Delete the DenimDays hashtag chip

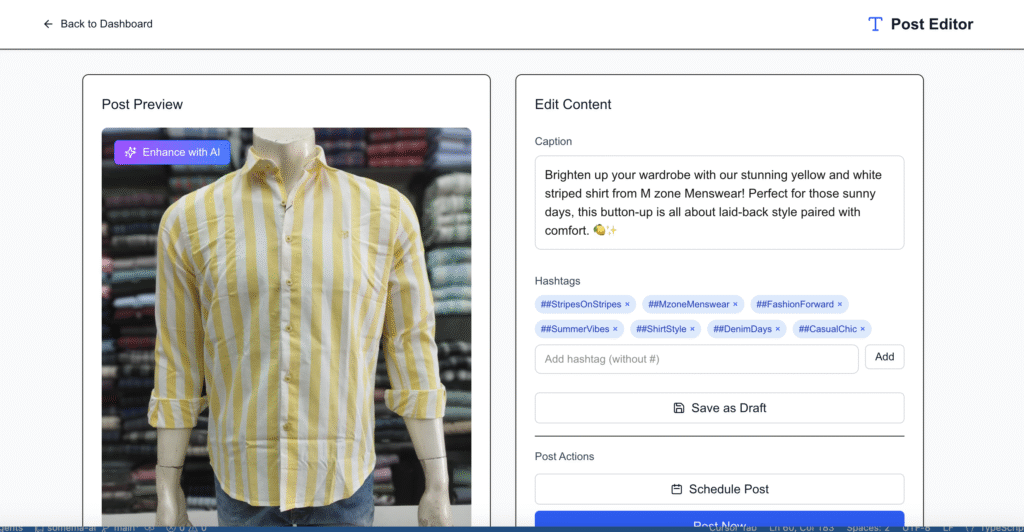tap(777, 329)
